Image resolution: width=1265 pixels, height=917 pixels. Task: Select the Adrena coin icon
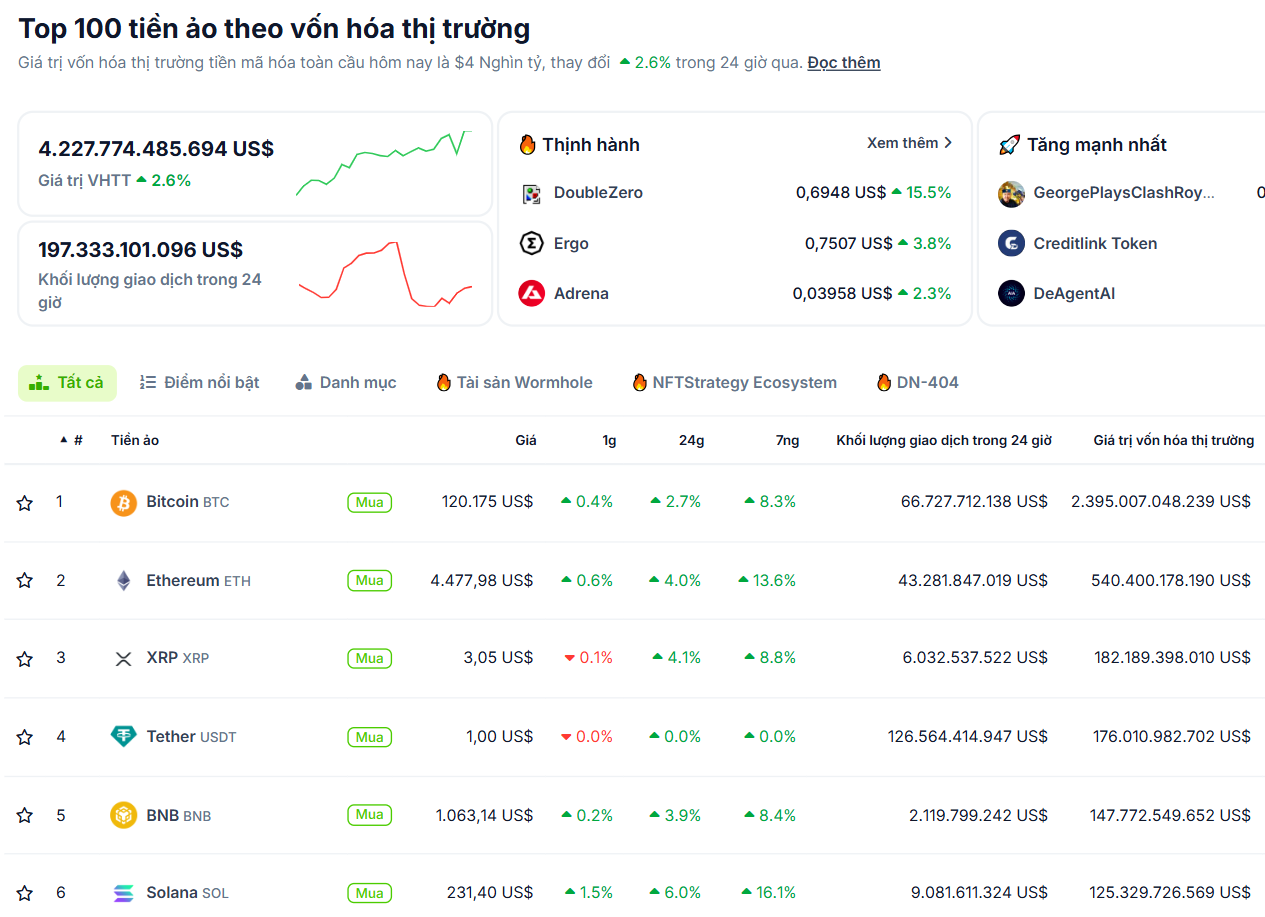[528, 293]
